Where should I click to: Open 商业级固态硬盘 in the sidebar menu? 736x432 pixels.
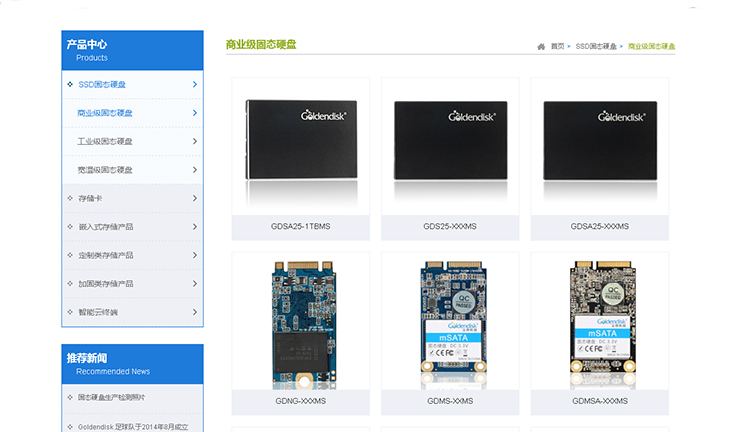pyautogui.click(x=105, y=113)
